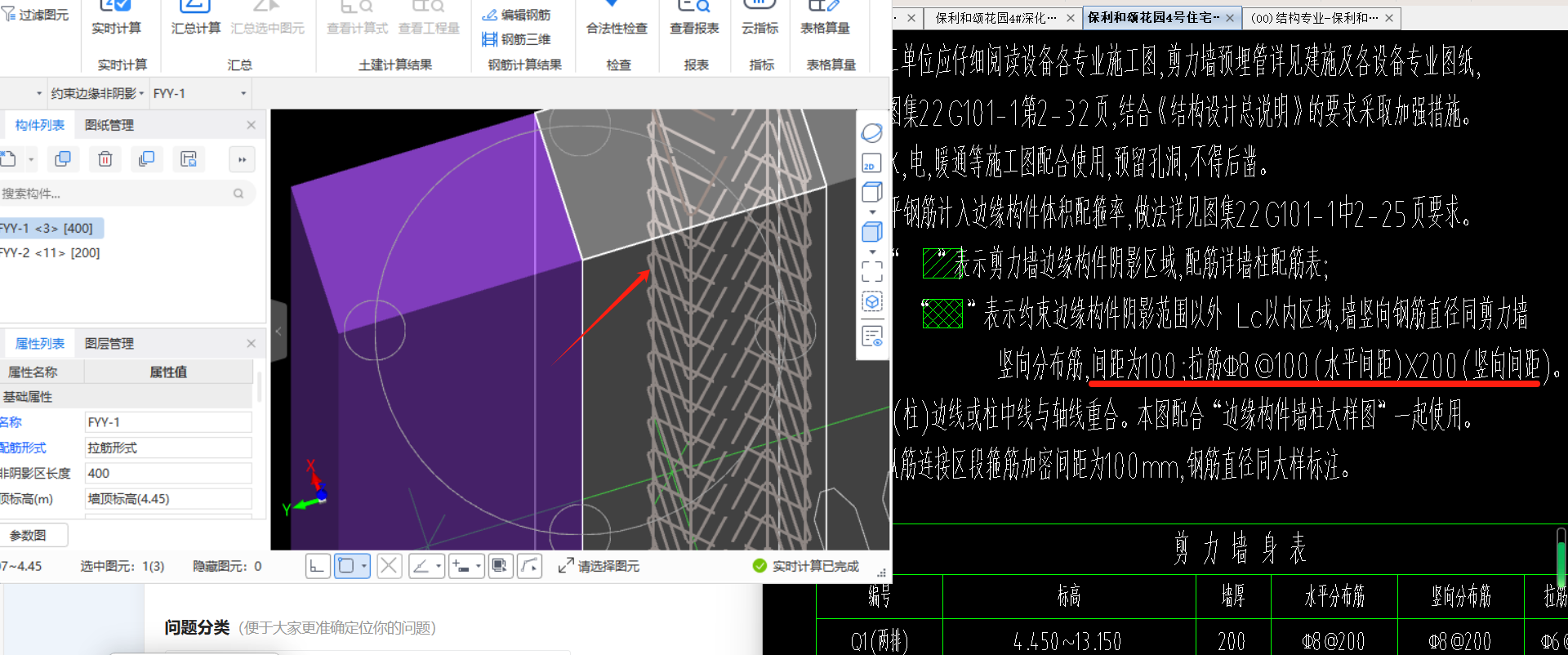The width and height of the screenshot is (1568, 655).
Task: Click the 查看计算式 view formula button
Action: pyautogui.click(x=357, y=18)
